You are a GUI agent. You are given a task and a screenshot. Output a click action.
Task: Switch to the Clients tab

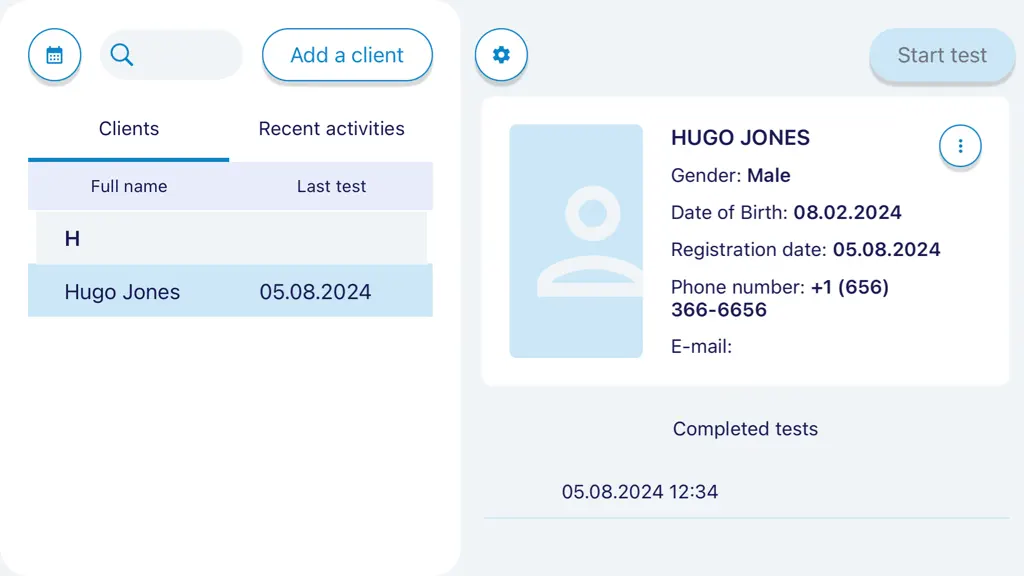tap(129, 129)
